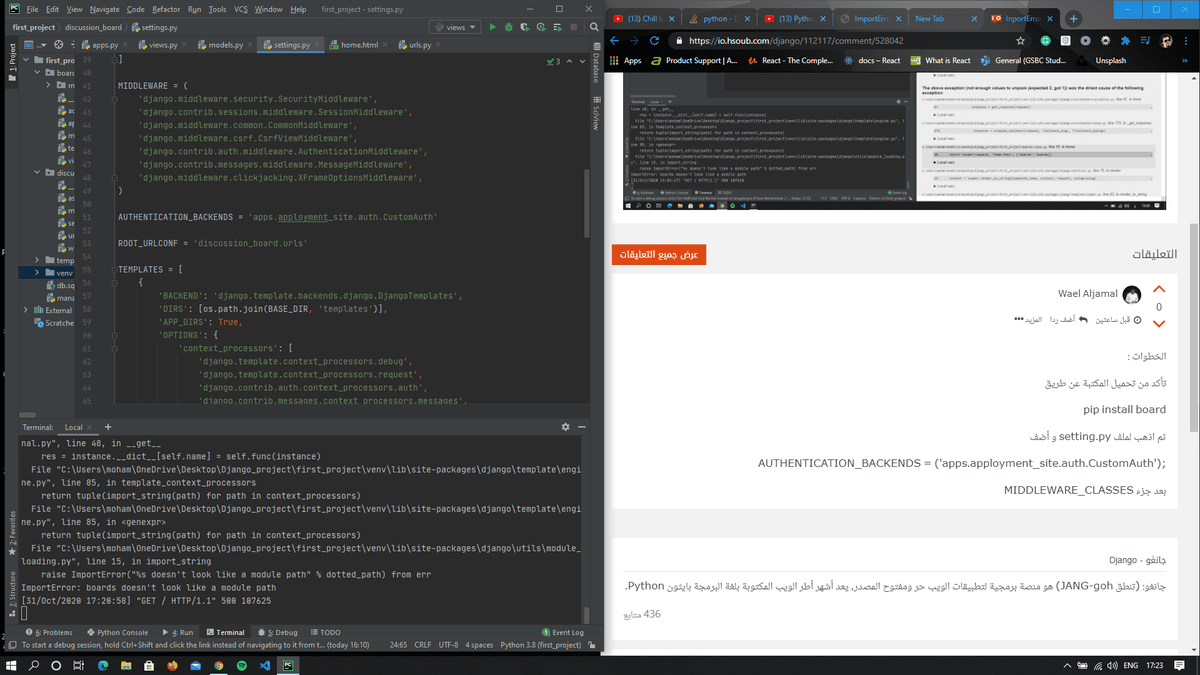
Task: Run the project with green play button
Action: click(492, 28)
